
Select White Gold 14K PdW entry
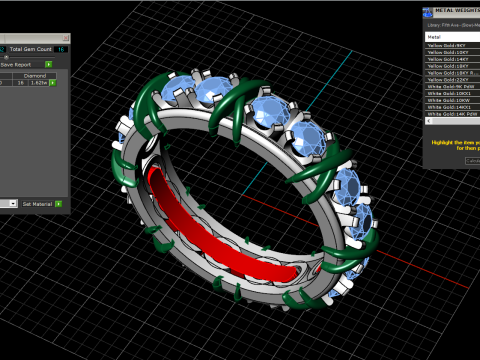(452, 114)
